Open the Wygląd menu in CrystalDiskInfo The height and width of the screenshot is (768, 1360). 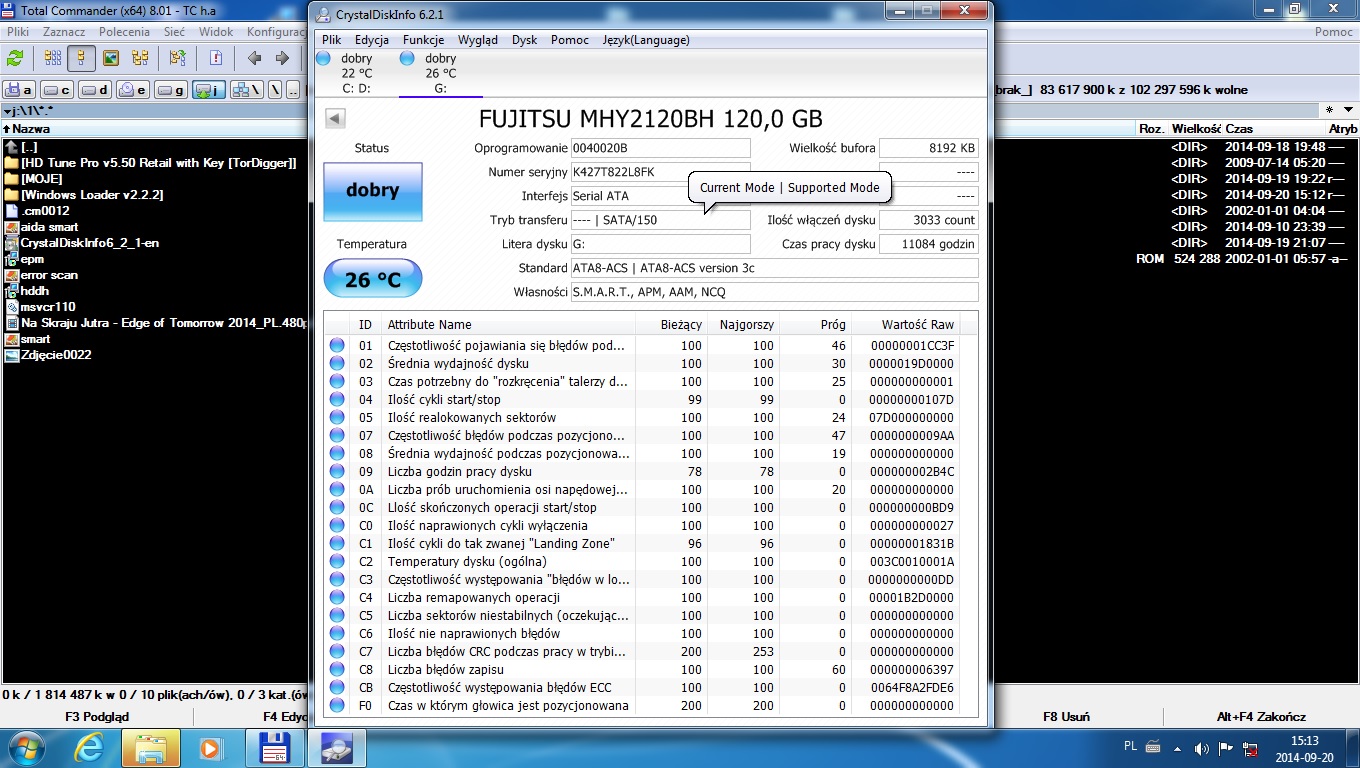tap(478, 40)
